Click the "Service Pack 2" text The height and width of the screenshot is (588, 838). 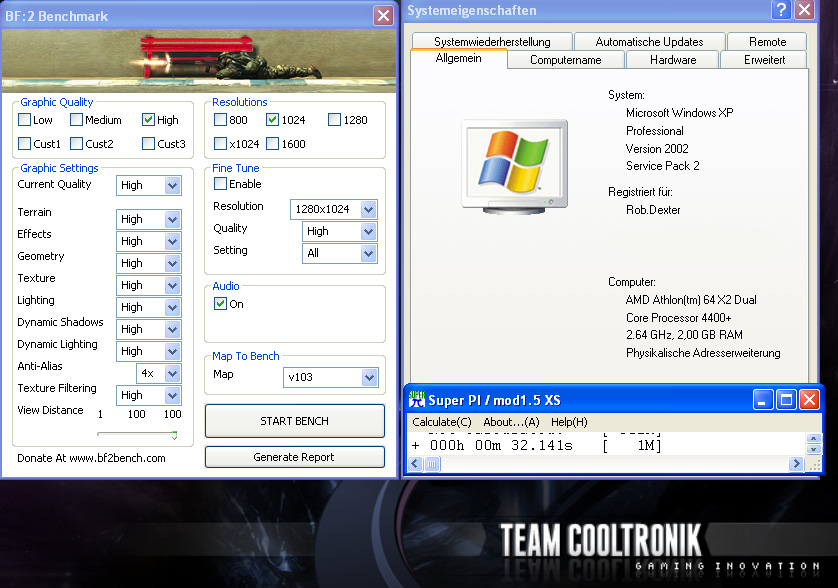coord(663,166)
